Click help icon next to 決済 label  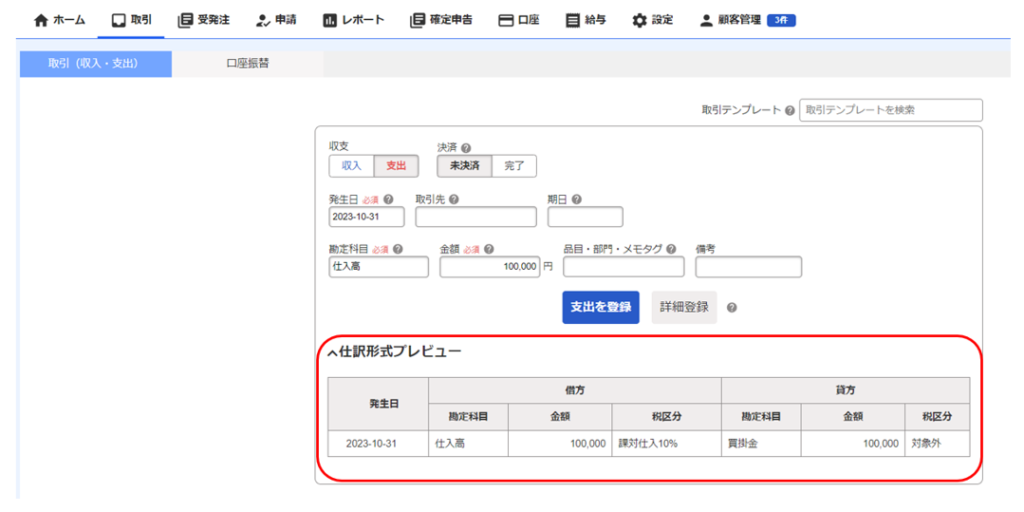[x=466, y=148]
